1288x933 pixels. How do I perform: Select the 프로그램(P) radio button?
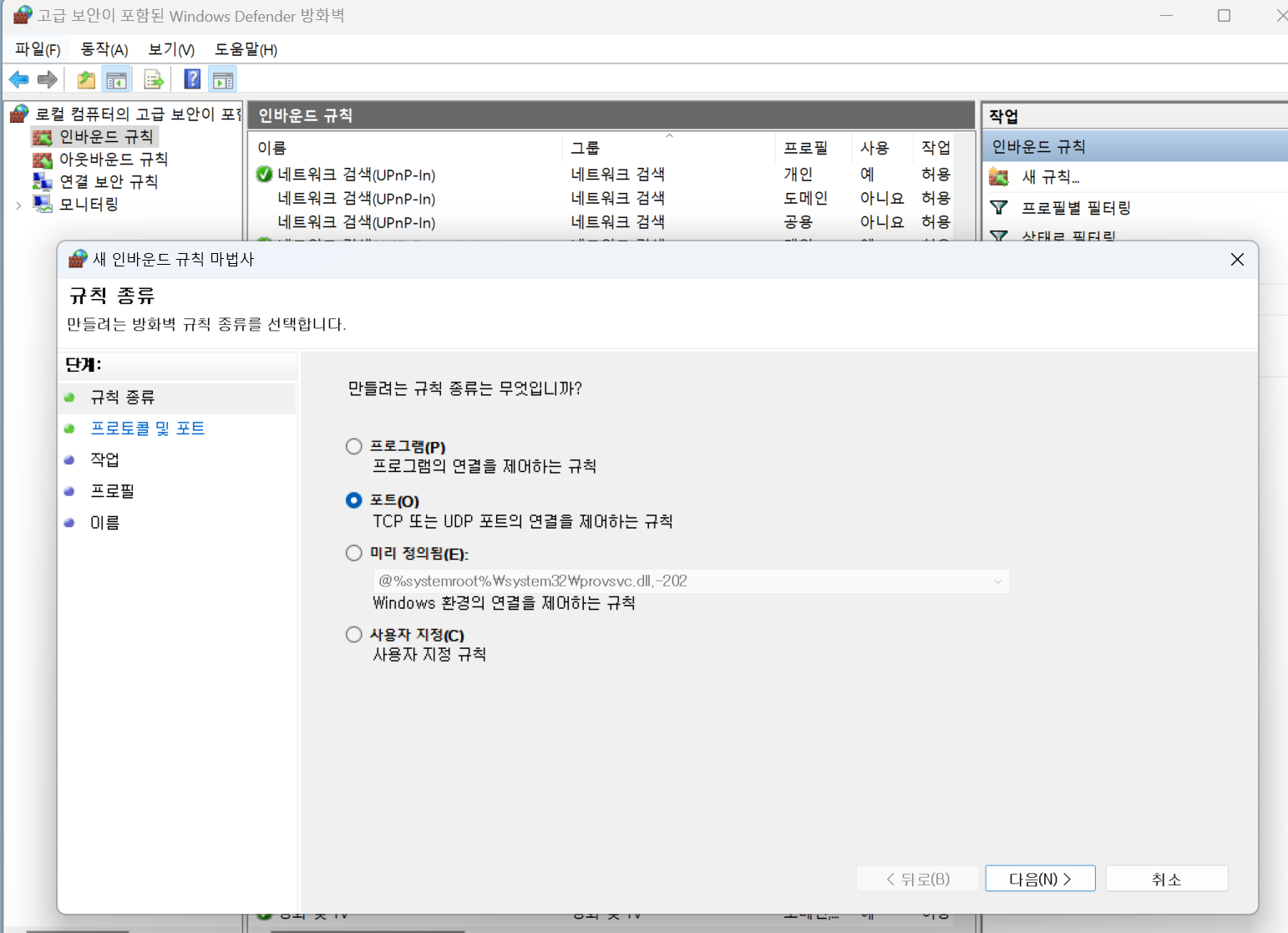tap(354, 446)
